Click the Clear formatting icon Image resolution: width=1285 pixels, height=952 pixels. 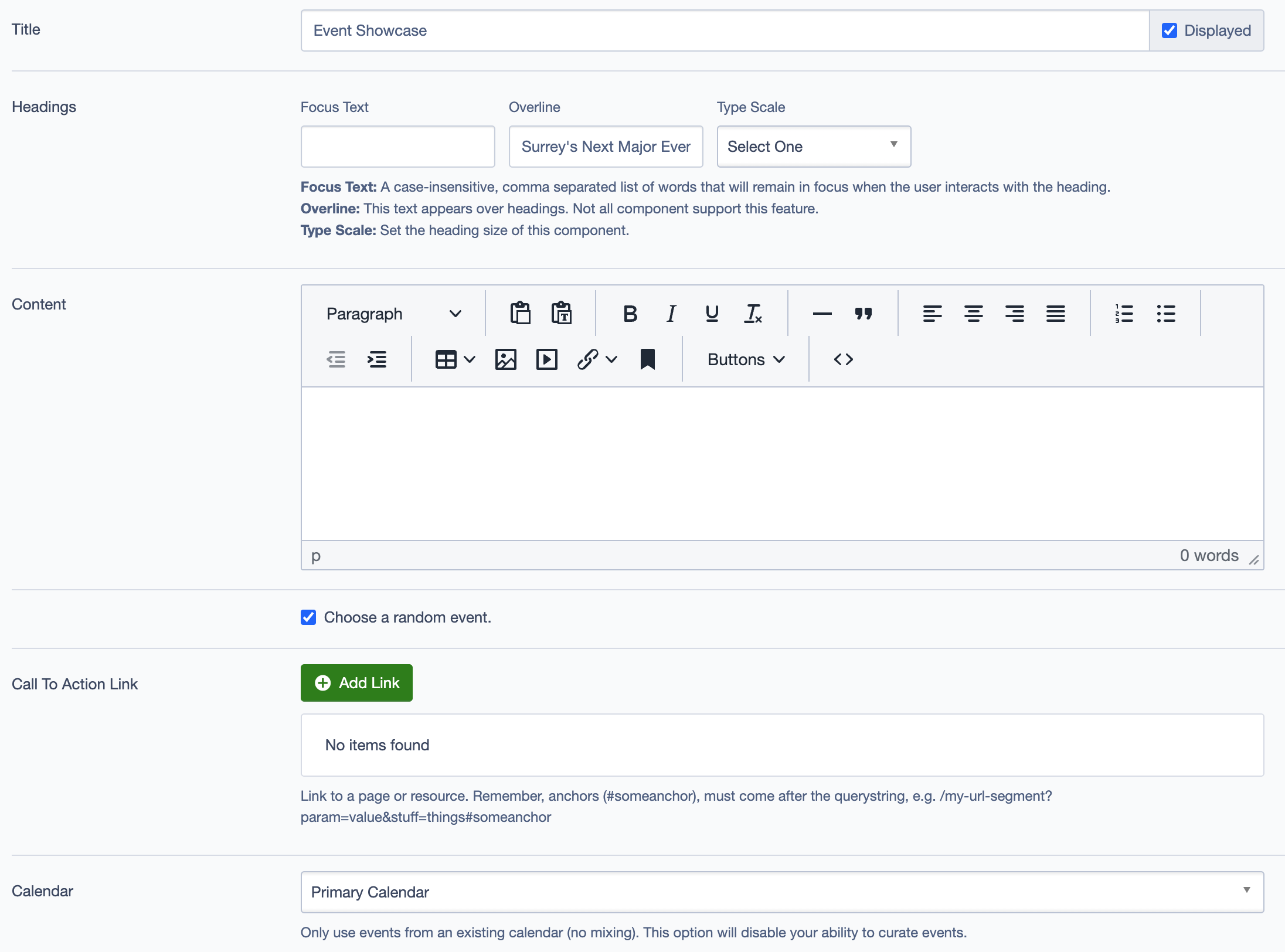tap(753, 314)
